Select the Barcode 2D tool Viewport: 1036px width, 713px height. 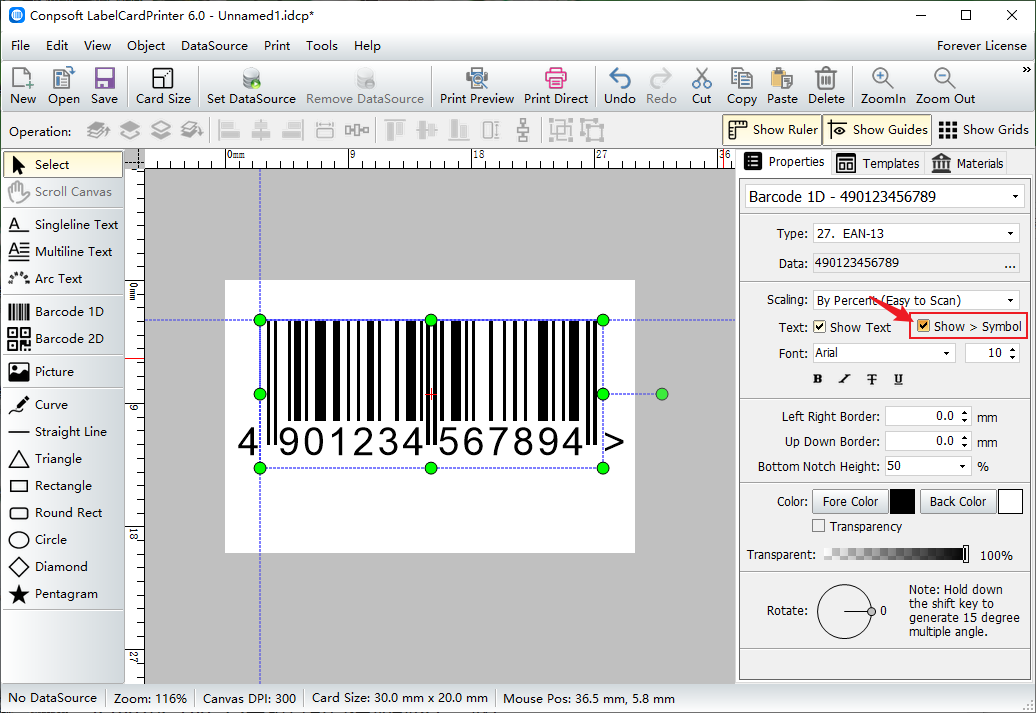point(63,338)
